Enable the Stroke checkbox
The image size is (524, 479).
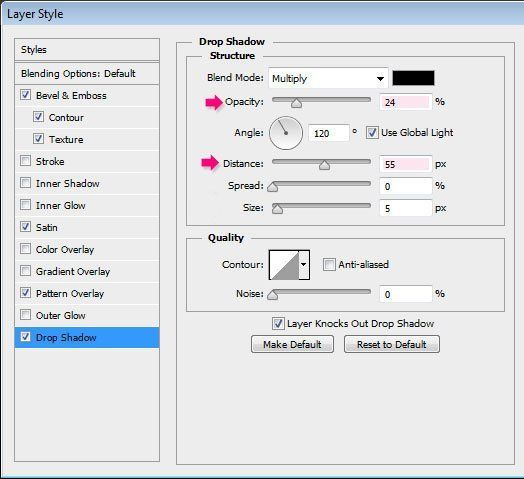pyautogui.click(x=25, y=161)
